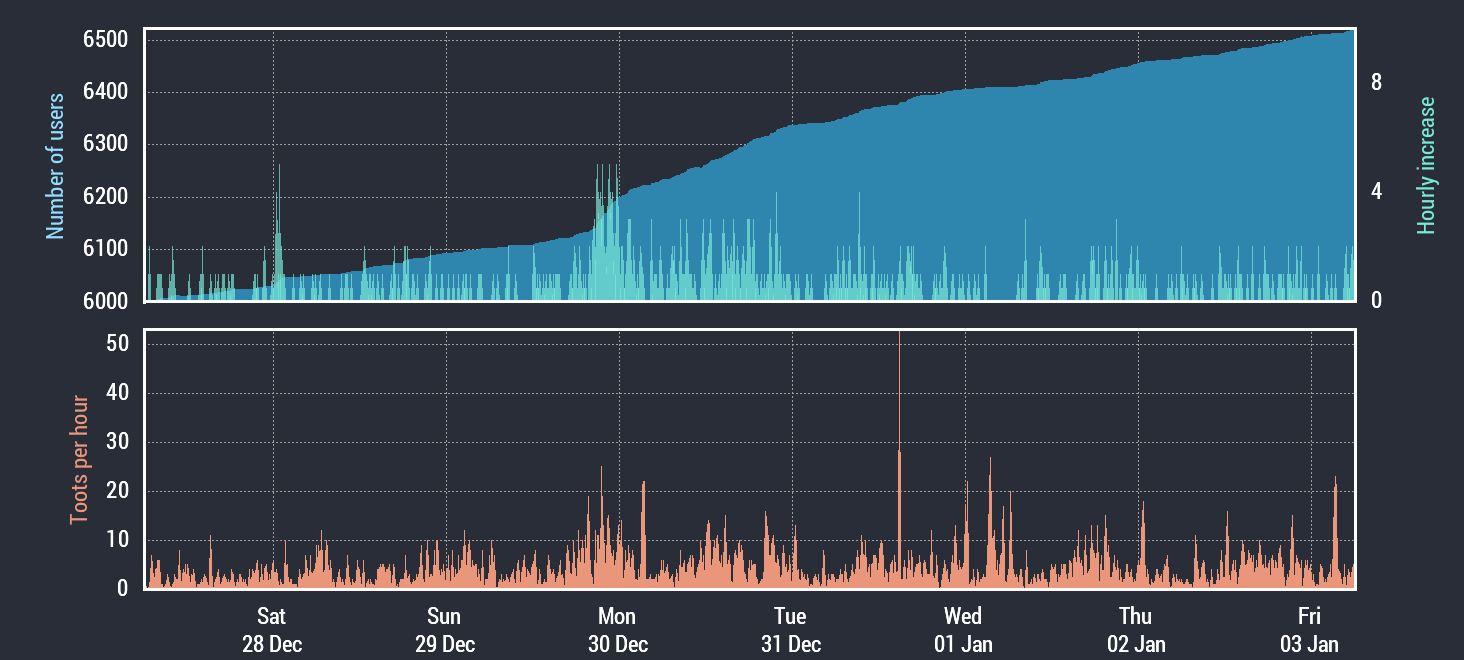Select the Thu 02 Jan date label

(x=1136, y=630)
